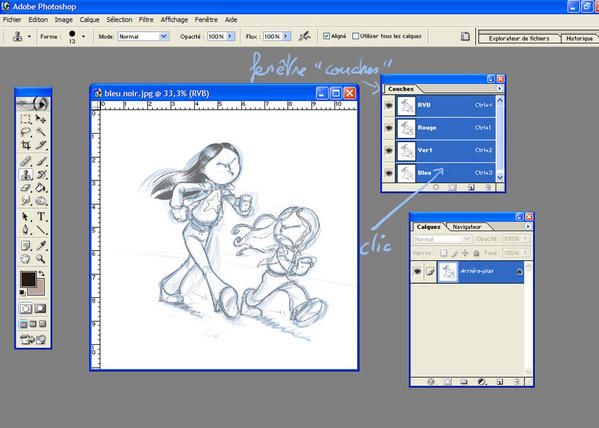Image resolution: width=599 pixels, height=428 pixels.
Task: Select the Line tool
Action: point(40,230)
